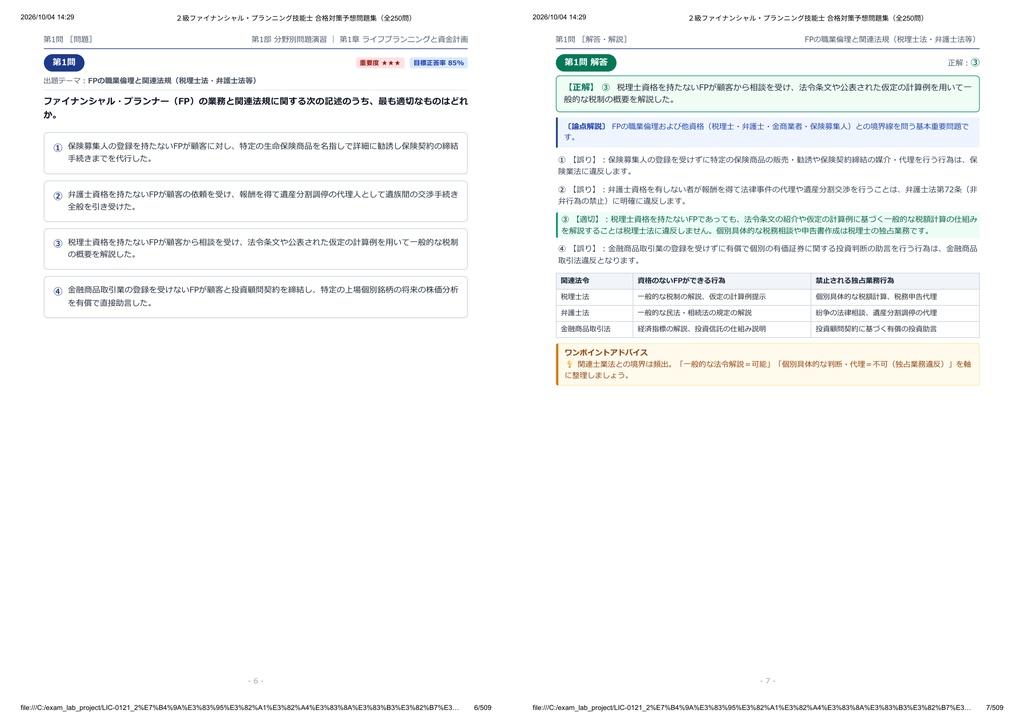The image size is (1024, 724).
Task: Click the ワンポイントアドバイス heading
Action: point(606,353)
